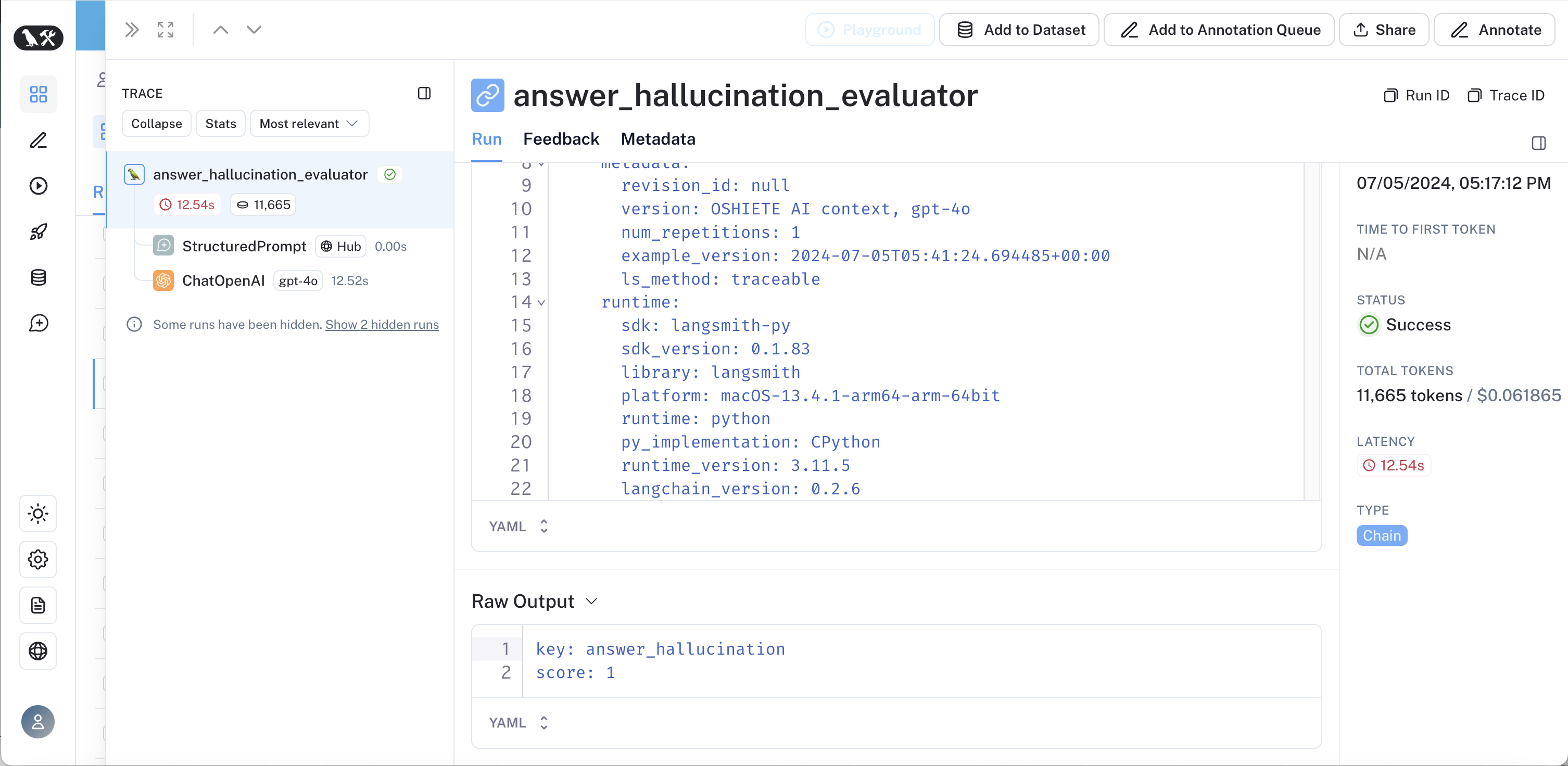The width and height of the screenshot is (1568, 766).
Task: Open the Most relevant dropdown
Action: 309,123
